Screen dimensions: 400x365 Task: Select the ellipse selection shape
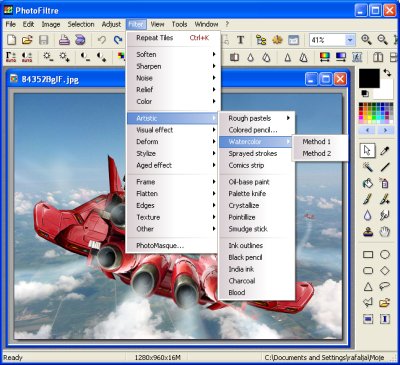click(385, 255)
